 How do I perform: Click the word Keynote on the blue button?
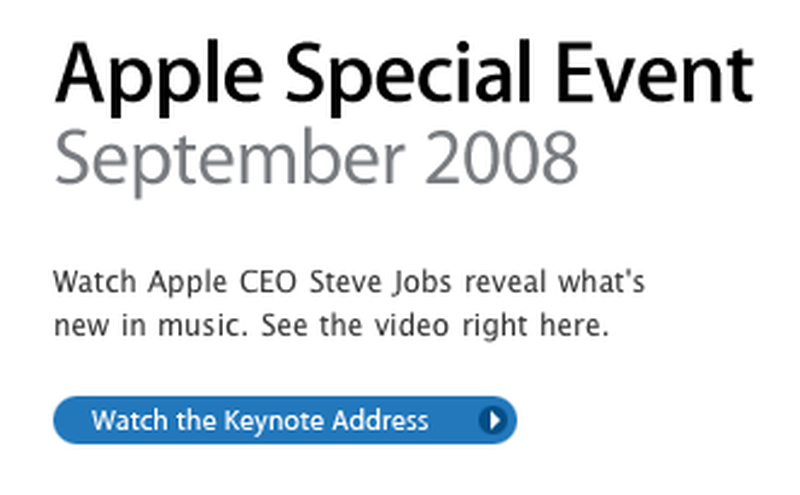275,422
